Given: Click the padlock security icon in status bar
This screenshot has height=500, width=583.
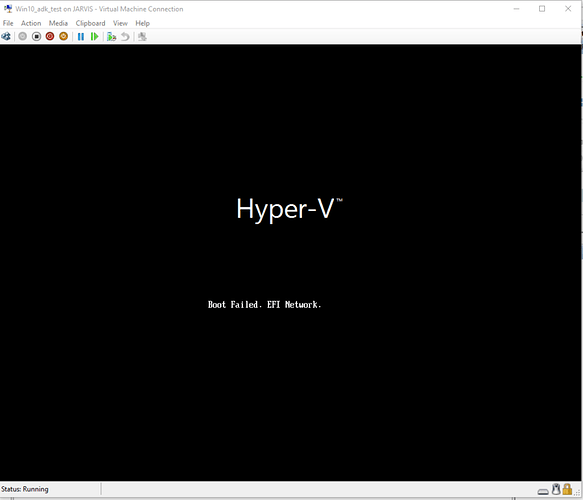Looking at the screenshot, I should pyautogui.click(x=567, y=489).
